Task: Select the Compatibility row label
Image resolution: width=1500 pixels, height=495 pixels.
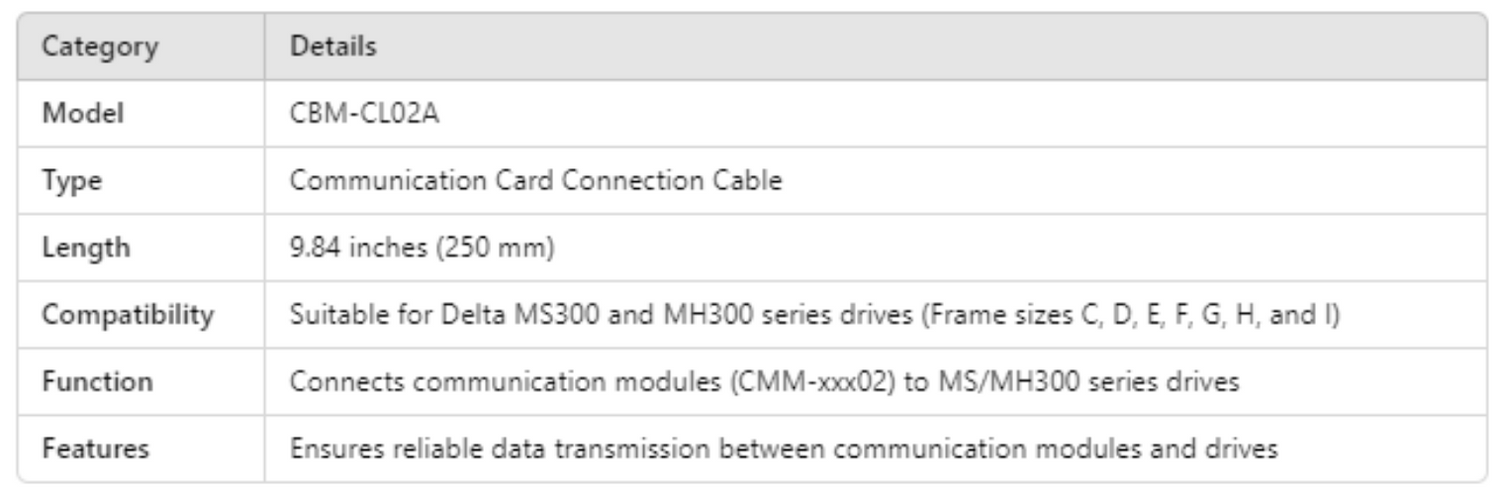Action: (x=126, y=315)
